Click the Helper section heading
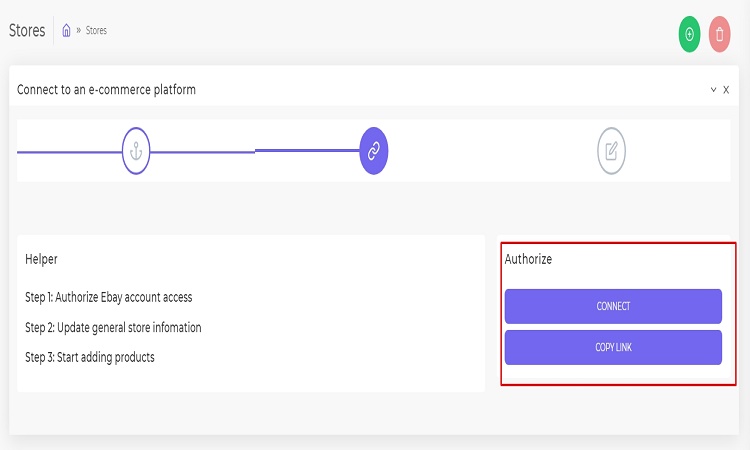 [41, 259]
